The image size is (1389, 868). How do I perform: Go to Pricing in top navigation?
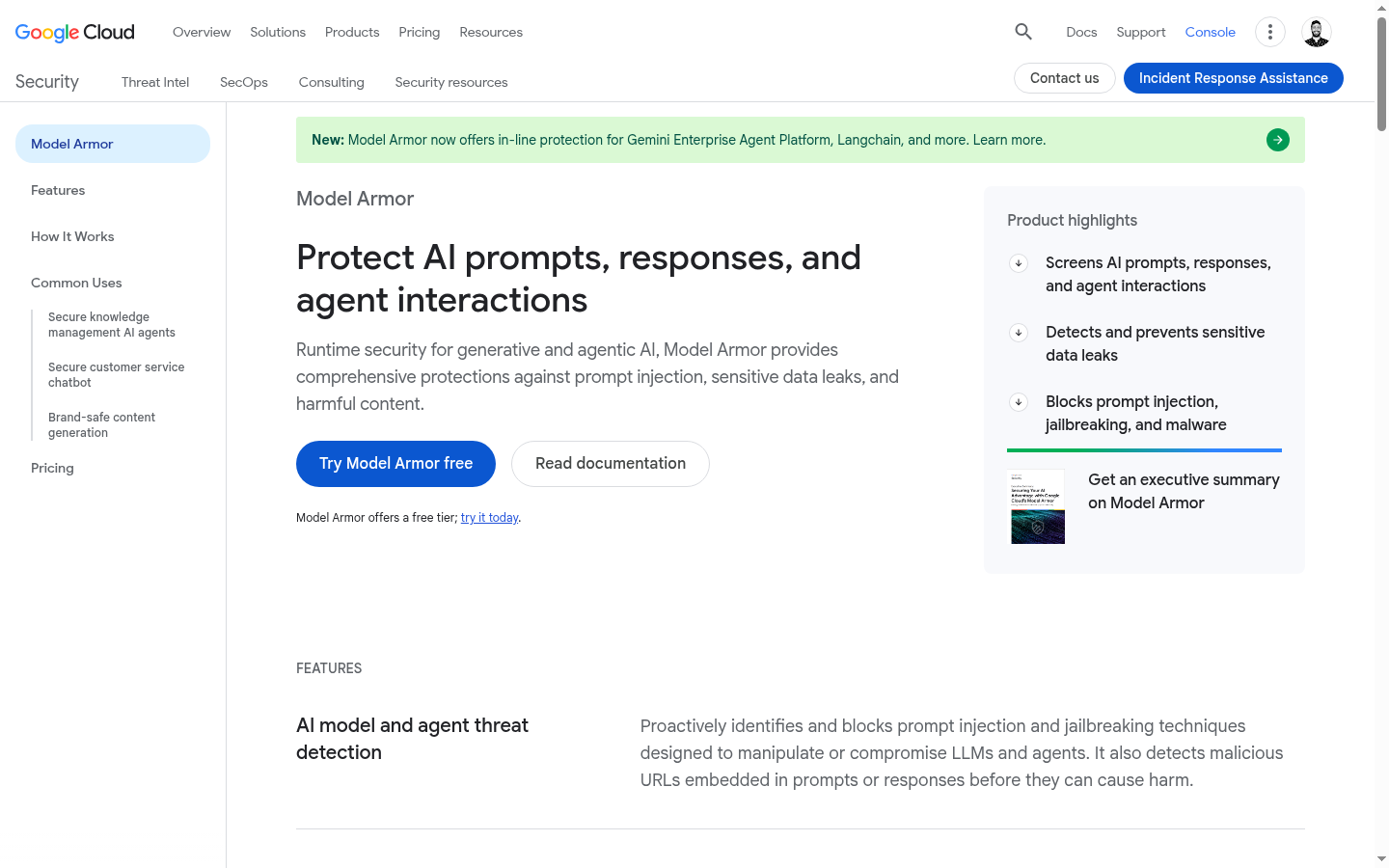click(x=420, y=32)
